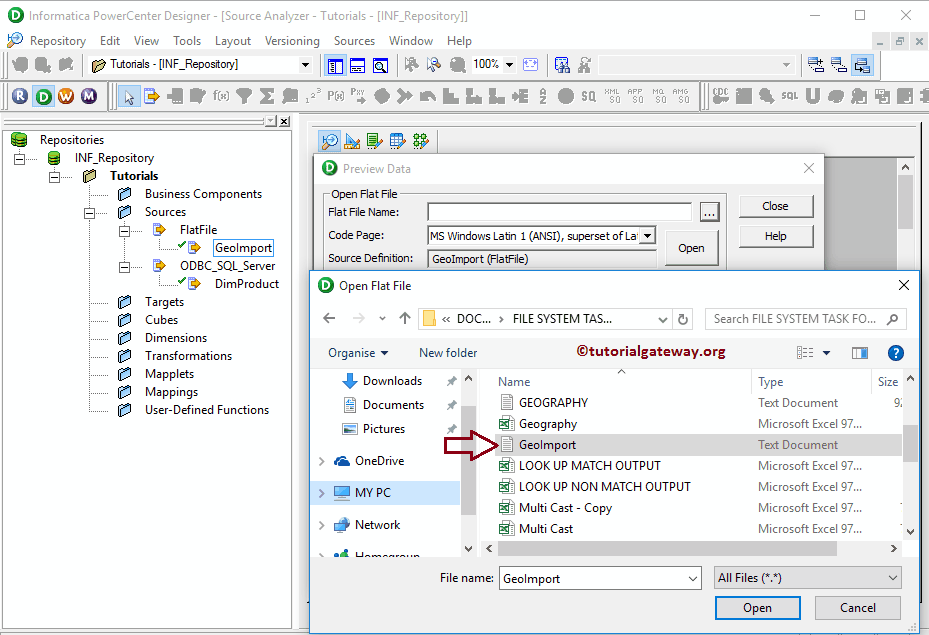The width and height of the screenshot is (929, 635).
Task: Click the Sorter A-Z transformation icon
Action: click(543, 96)
